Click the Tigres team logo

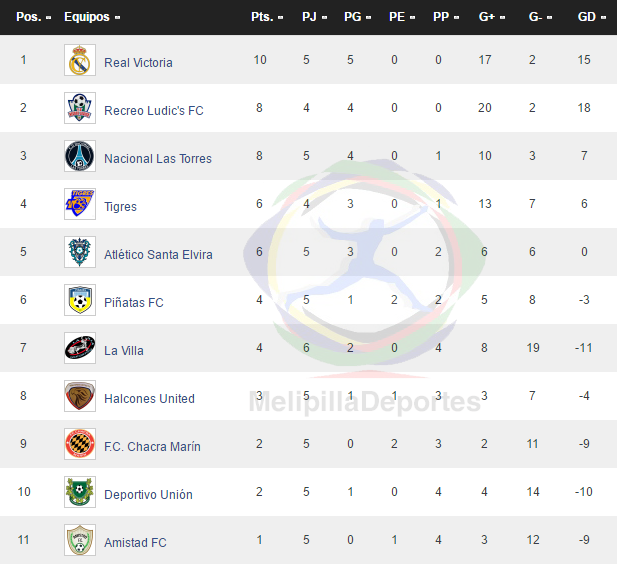(x=80, y=205)
